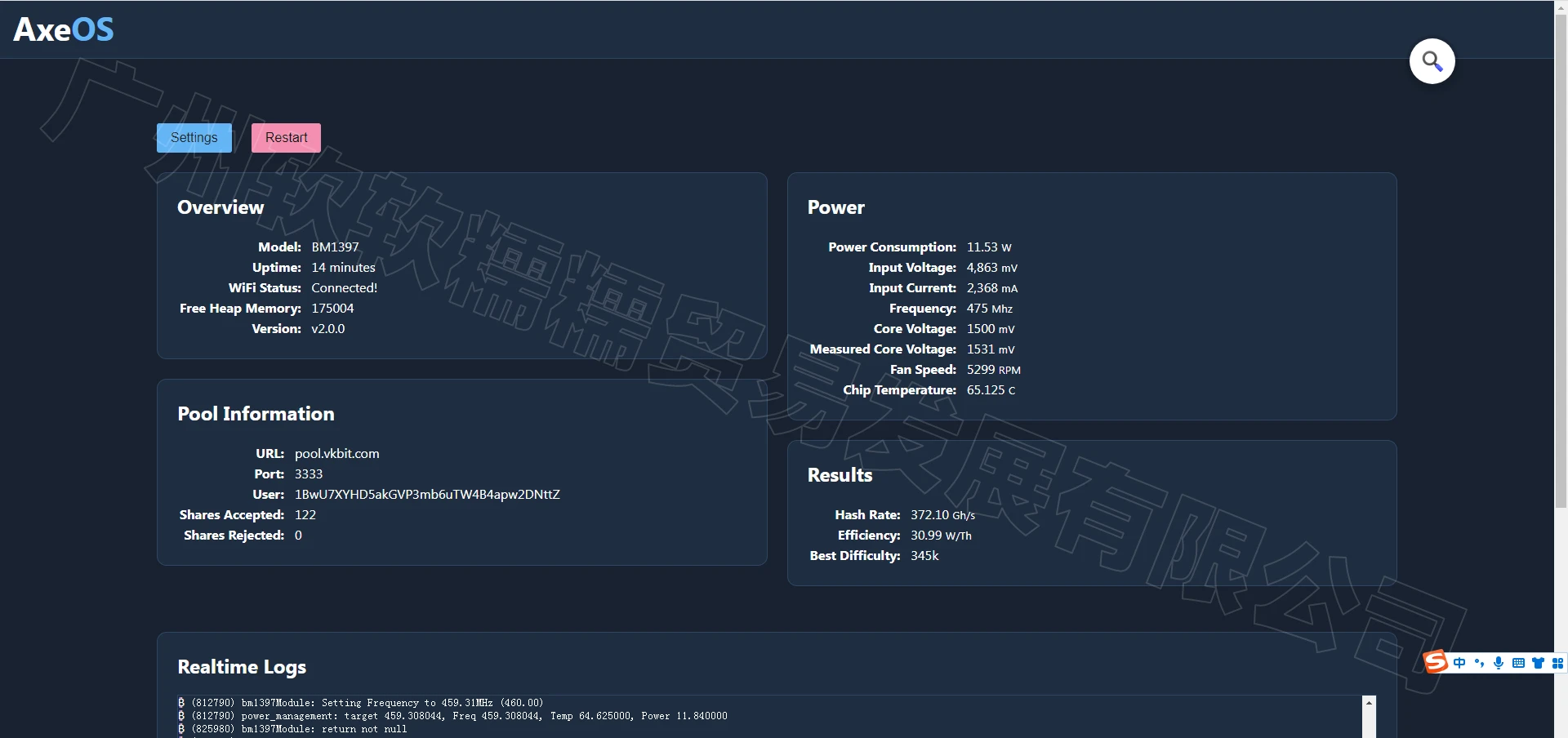Open the soft keyboard icon in Sogou toolbar

tap(1518, 663)
